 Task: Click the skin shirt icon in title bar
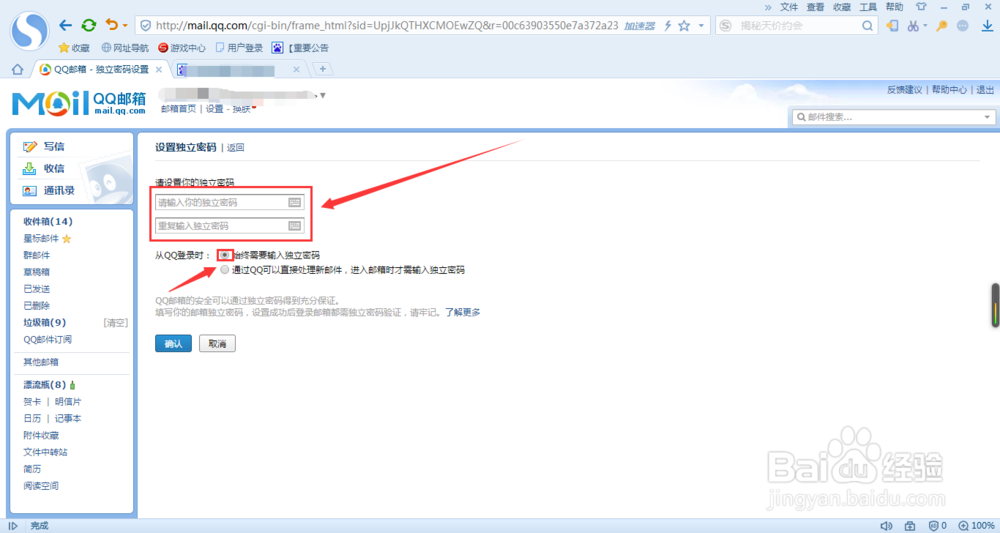coord(921,7)
